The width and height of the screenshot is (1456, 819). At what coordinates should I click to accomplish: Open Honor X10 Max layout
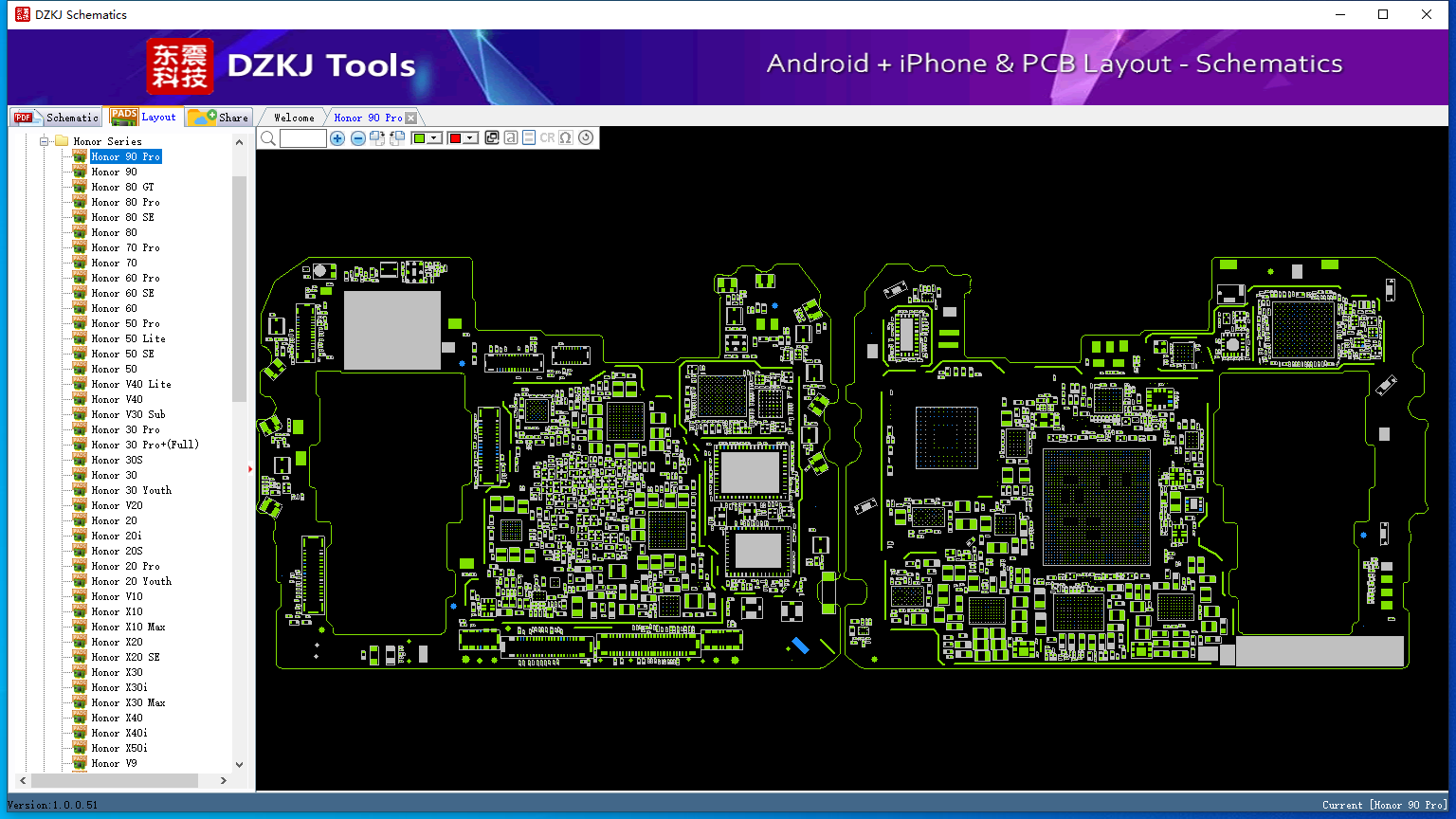pyautogui.click(x=128, y=627)
